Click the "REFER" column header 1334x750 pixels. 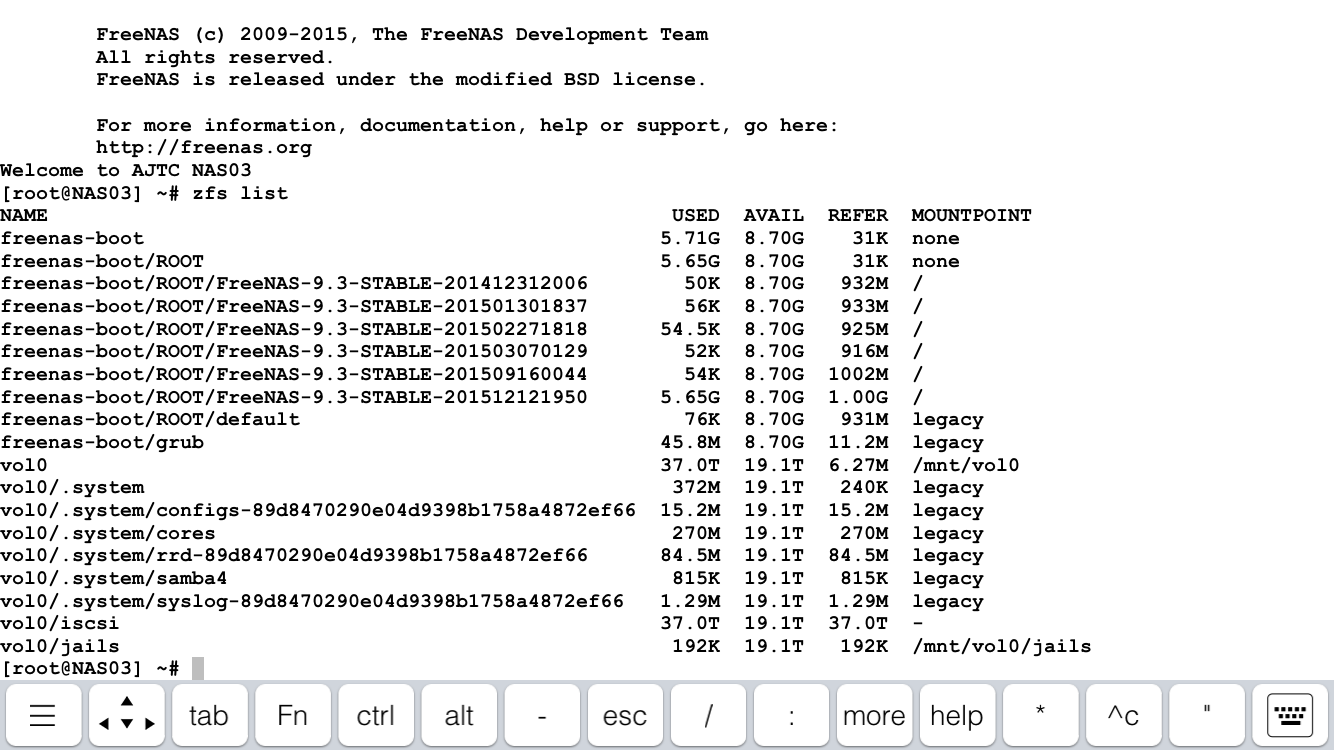click(x=858, y=215)
